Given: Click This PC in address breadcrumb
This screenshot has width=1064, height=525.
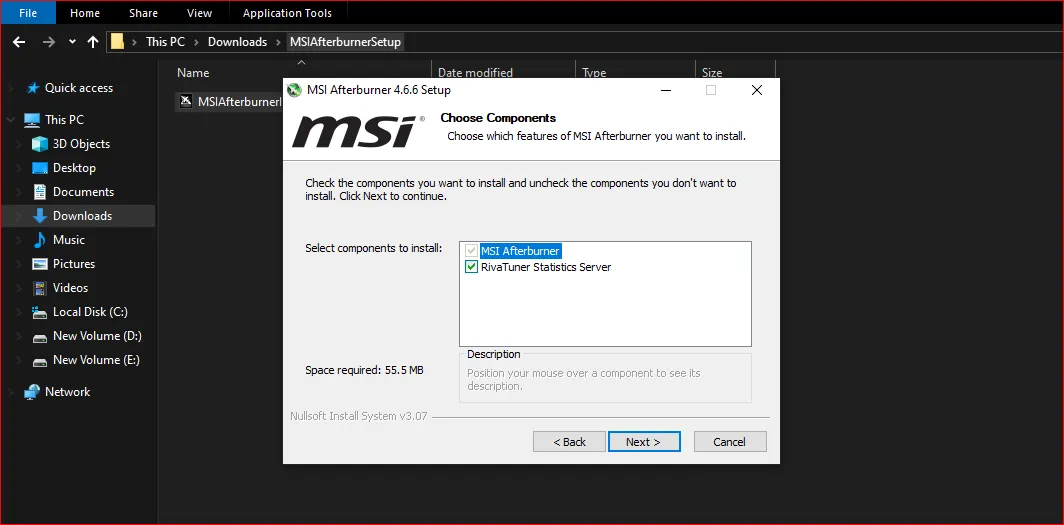Looking at the screenshot, I should (x=166, y=42).
